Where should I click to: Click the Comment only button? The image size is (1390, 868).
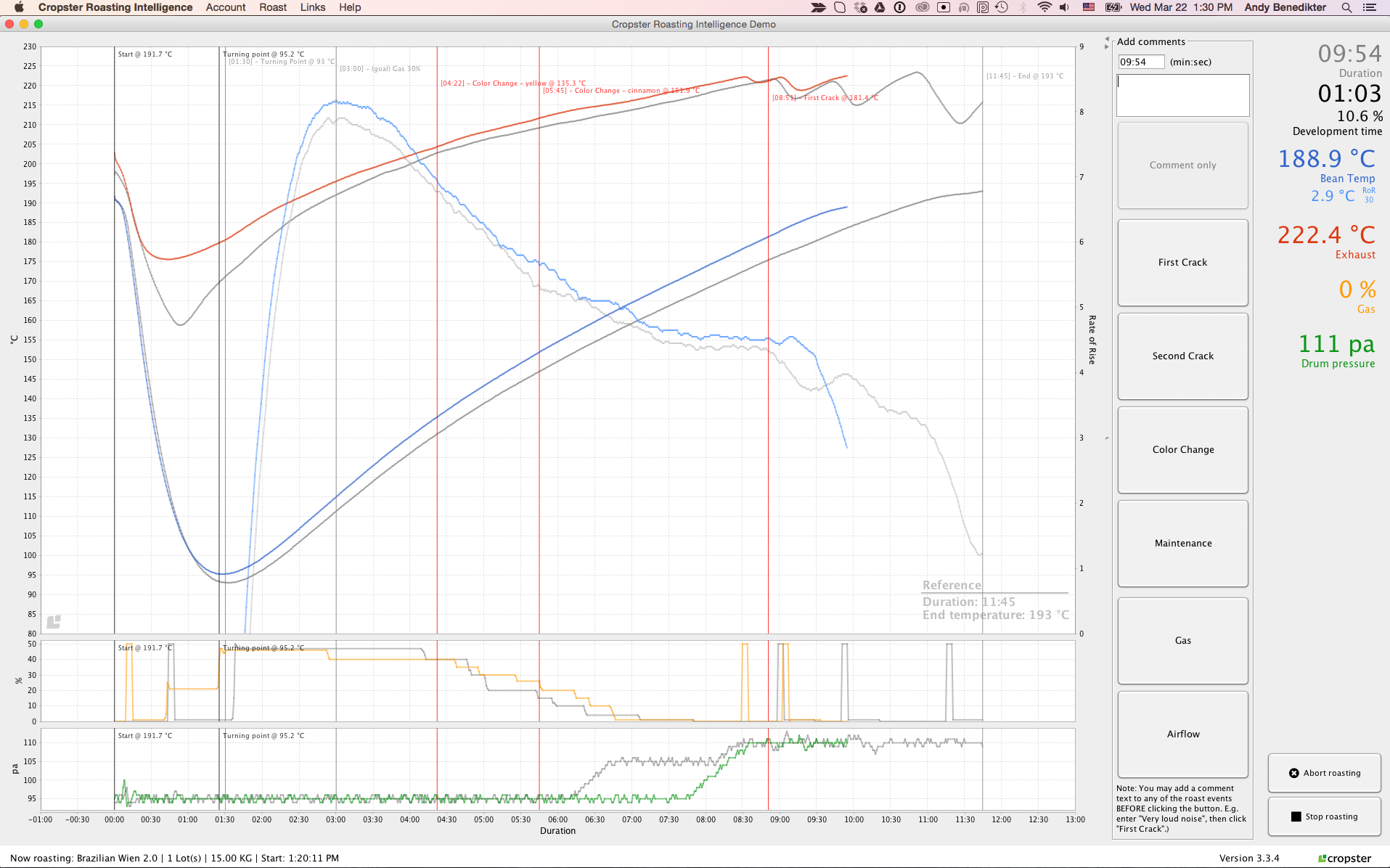[1183, 165]
